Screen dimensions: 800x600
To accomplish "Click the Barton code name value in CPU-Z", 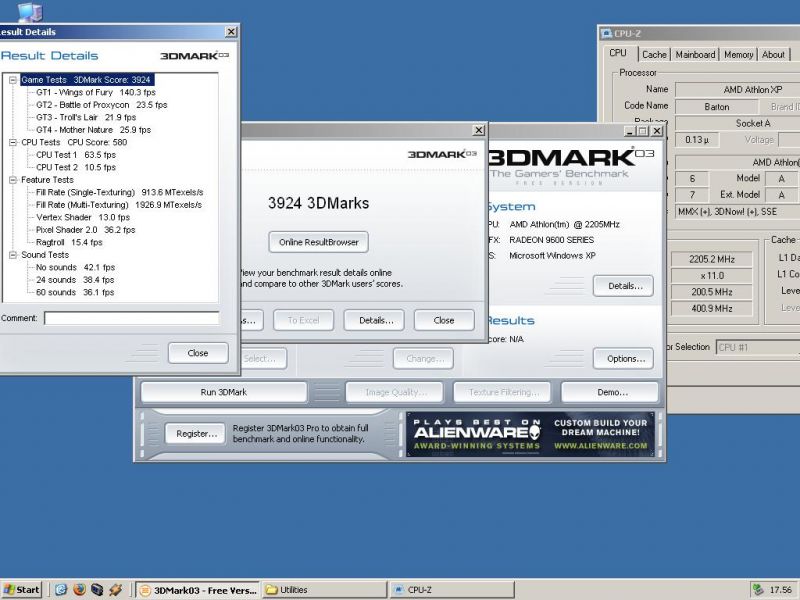I will (716, 107).
